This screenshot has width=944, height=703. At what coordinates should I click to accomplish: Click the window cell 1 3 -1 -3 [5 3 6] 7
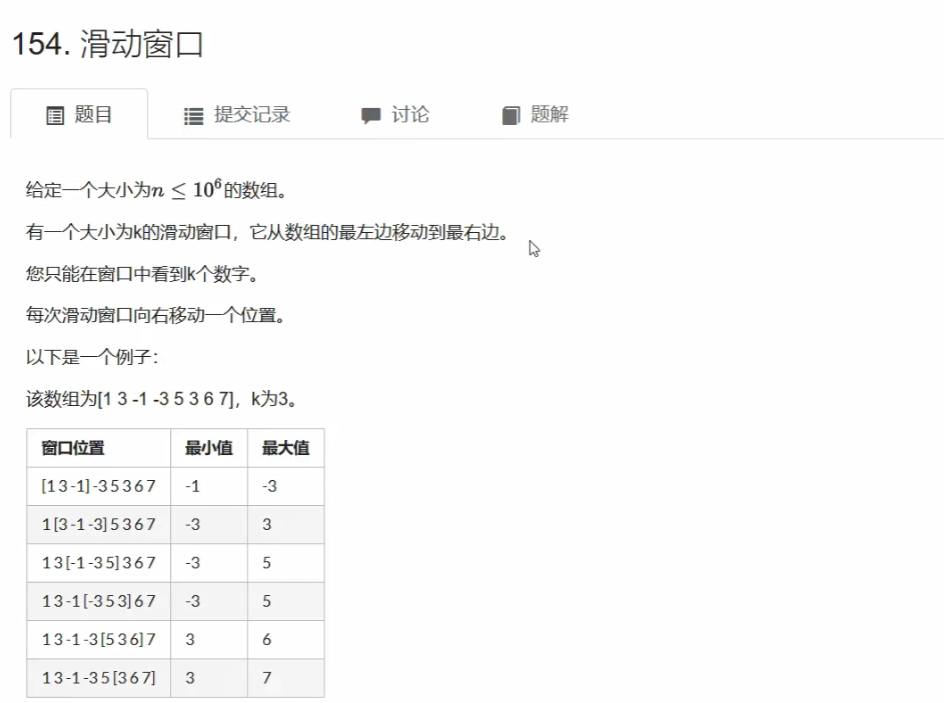[x=98, y=639]
